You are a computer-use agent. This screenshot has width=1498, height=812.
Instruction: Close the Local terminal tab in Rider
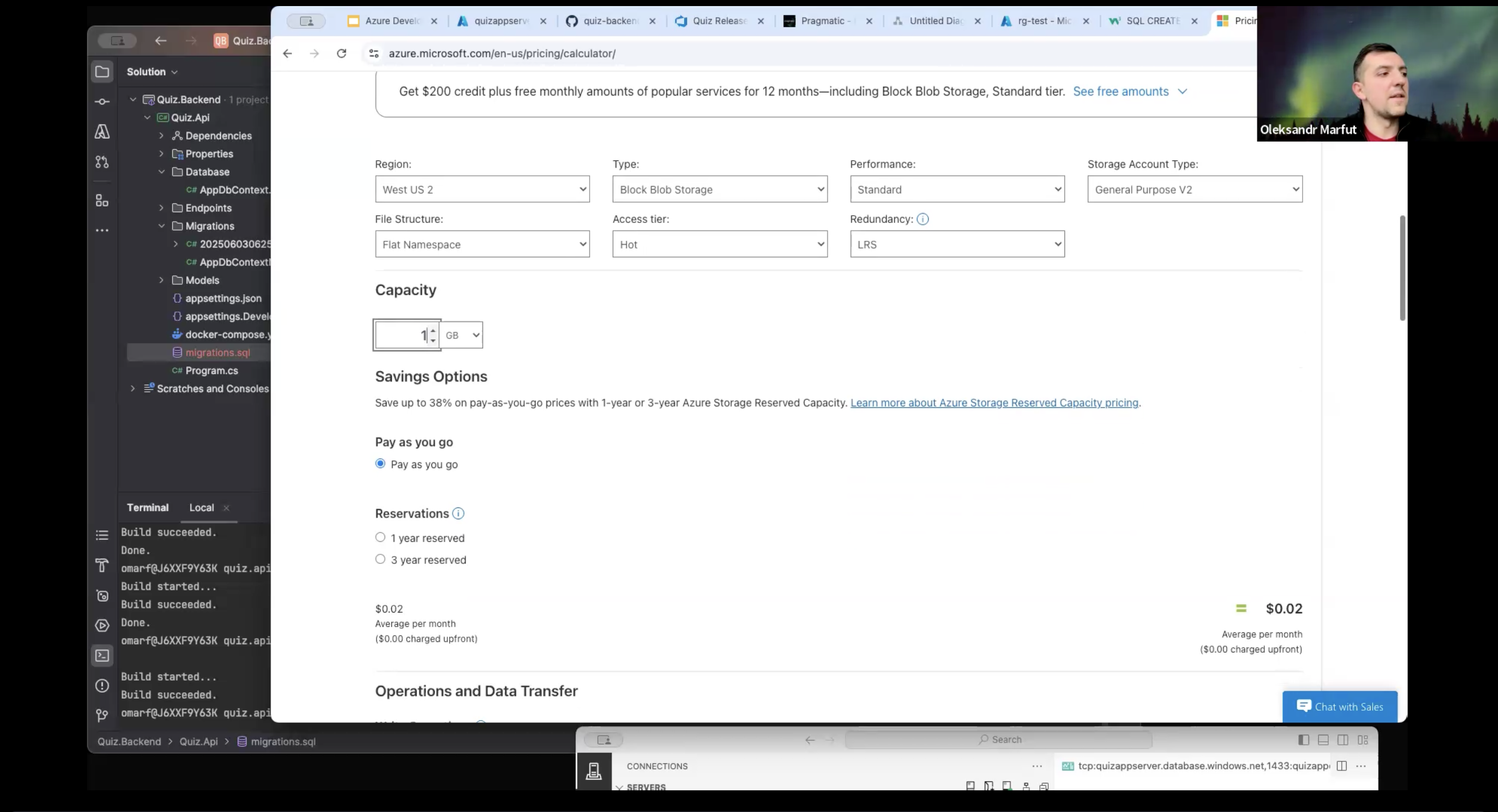pos(226,508)
